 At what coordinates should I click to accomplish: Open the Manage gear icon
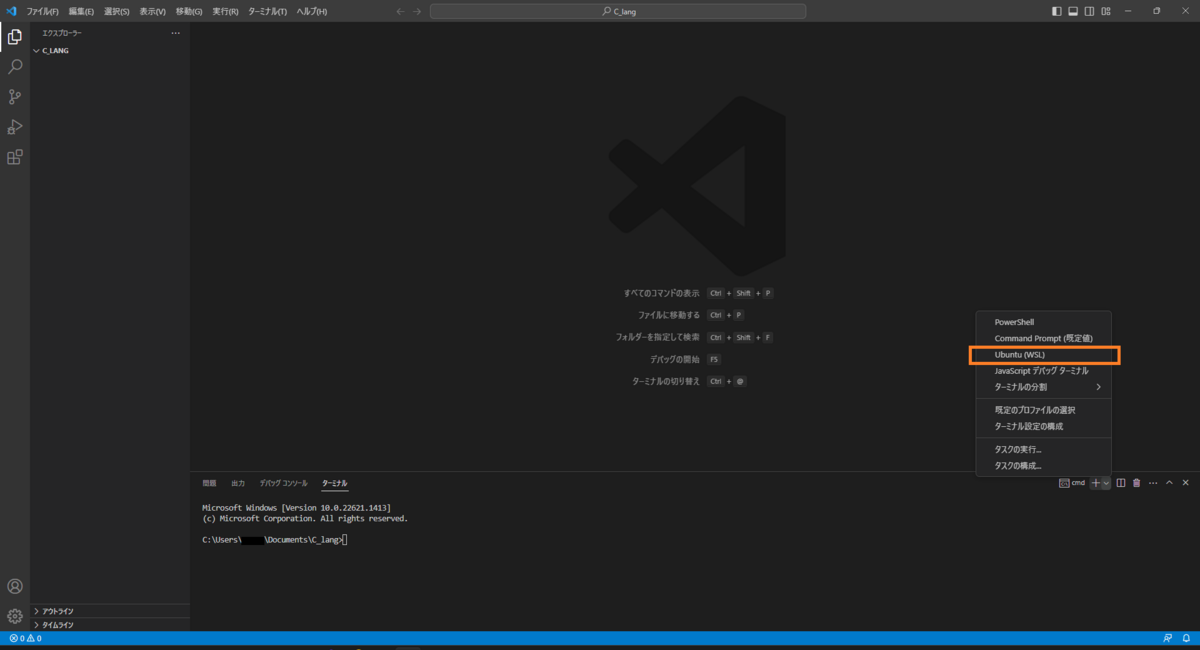15,616
